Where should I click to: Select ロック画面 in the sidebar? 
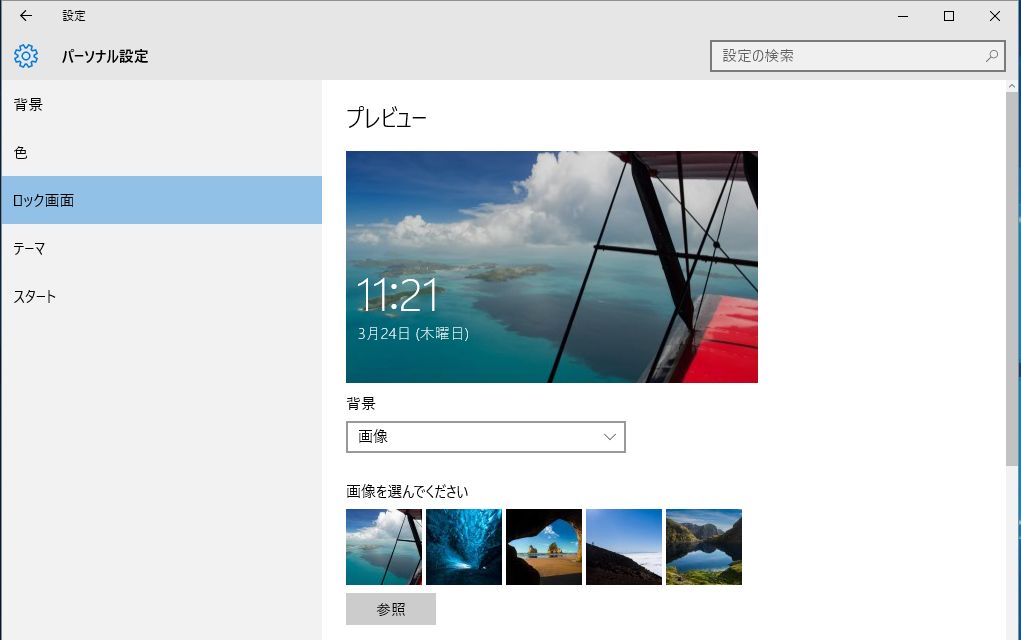(x=161, y=200)
